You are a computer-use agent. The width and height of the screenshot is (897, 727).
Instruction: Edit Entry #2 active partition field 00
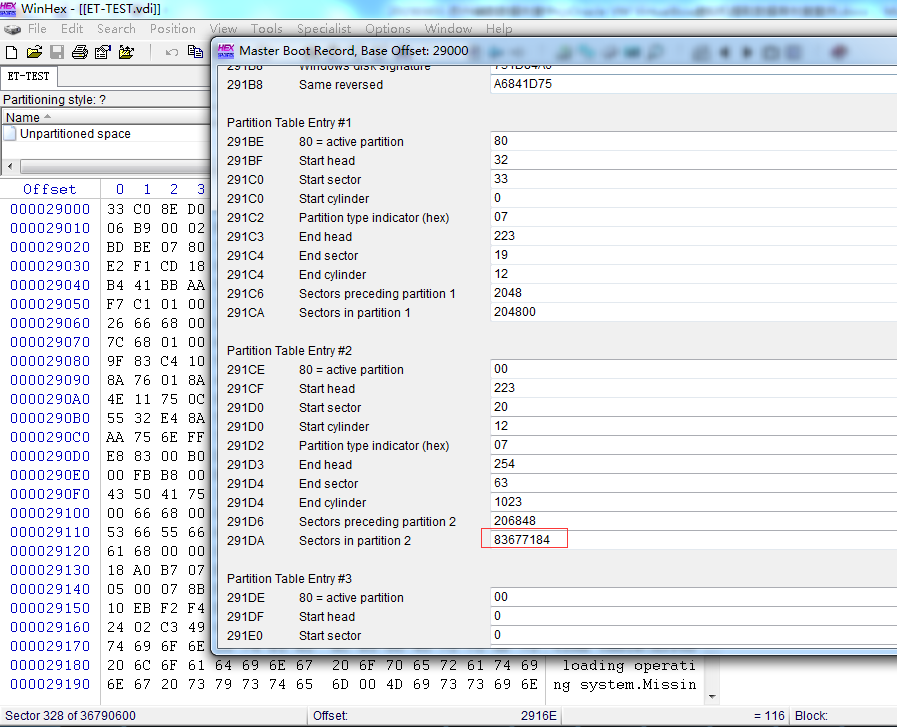693,369
